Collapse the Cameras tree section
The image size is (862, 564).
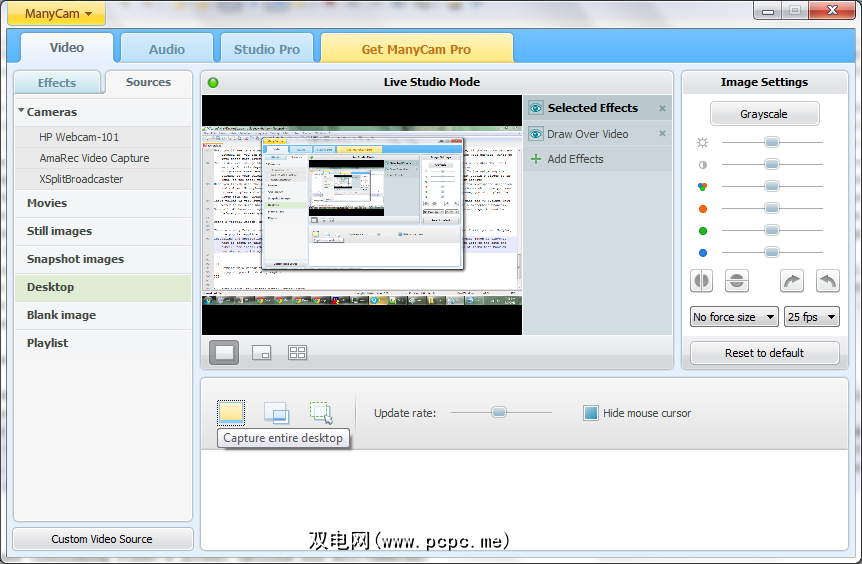pyautogui.click(x=21, y=111)
